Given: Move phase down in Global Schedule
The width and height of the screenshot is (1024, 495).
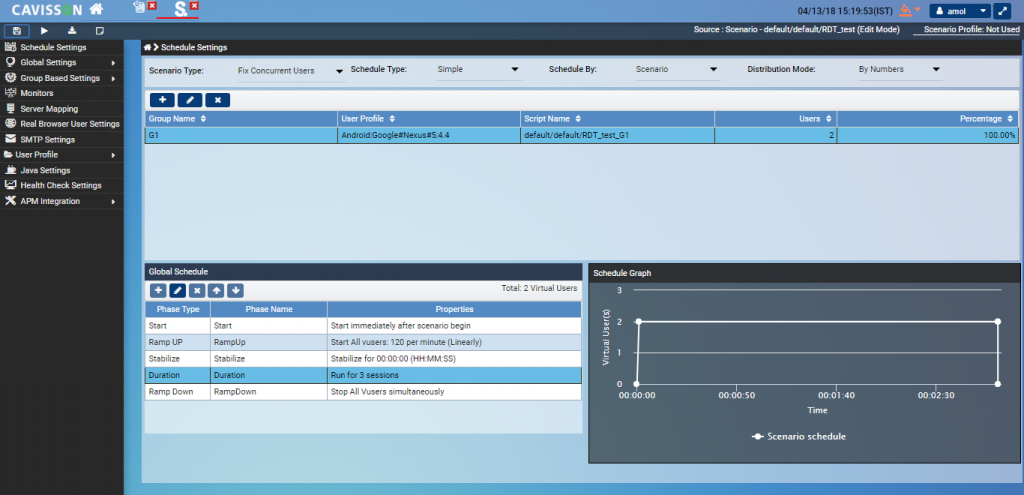Looking at the screenshot, I should coord(235,290).
